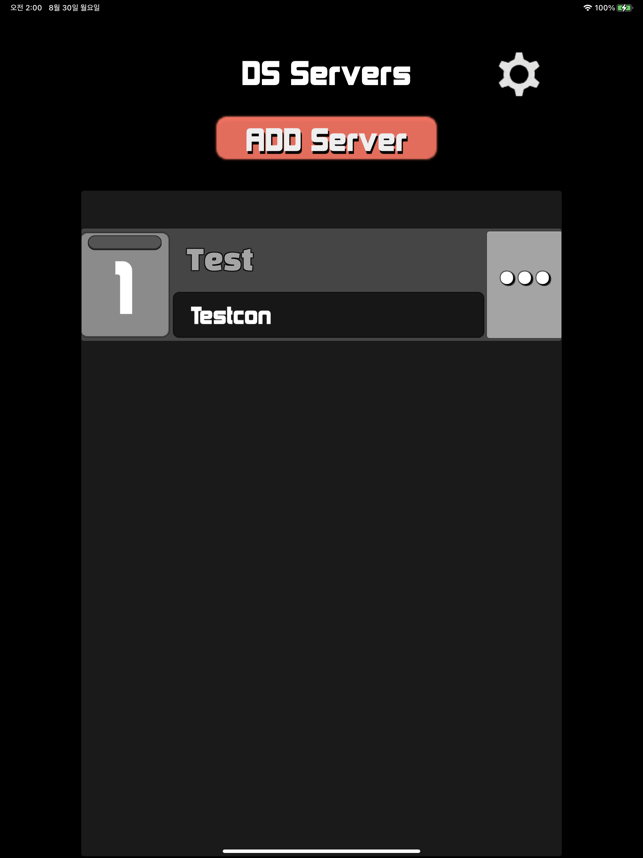Select the Test row background beside the name
Viewport: 643px width, 858px height.
point(369,260)
